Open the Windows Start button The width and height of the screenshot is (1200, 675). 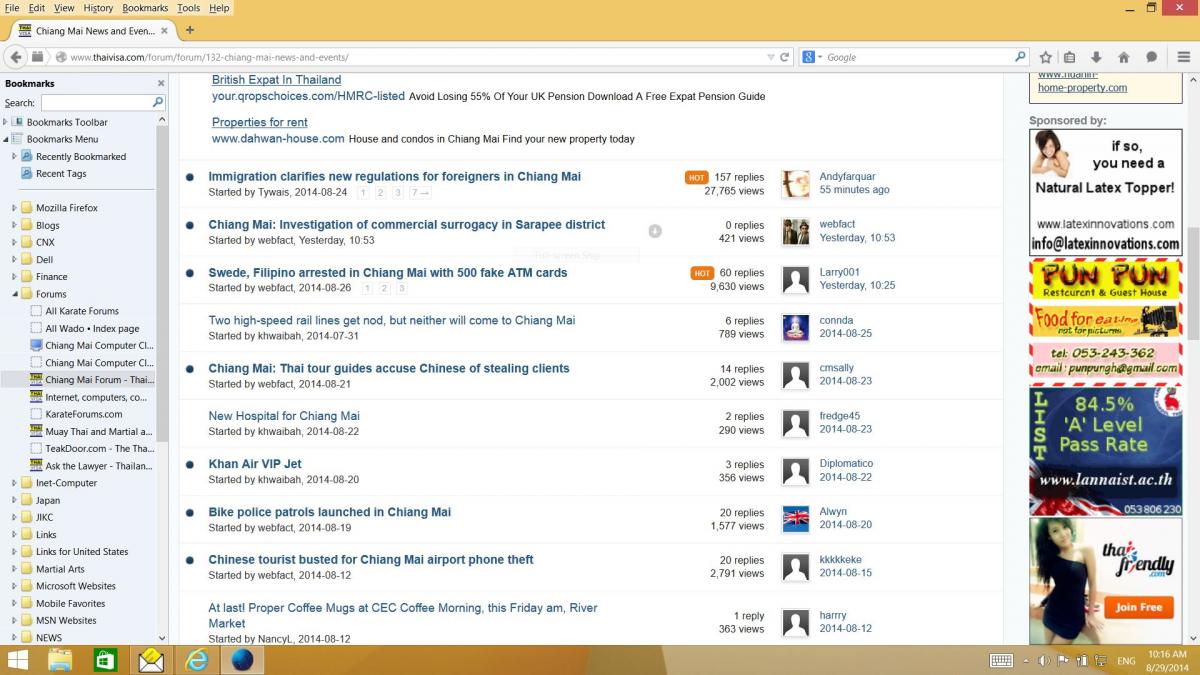18,660
